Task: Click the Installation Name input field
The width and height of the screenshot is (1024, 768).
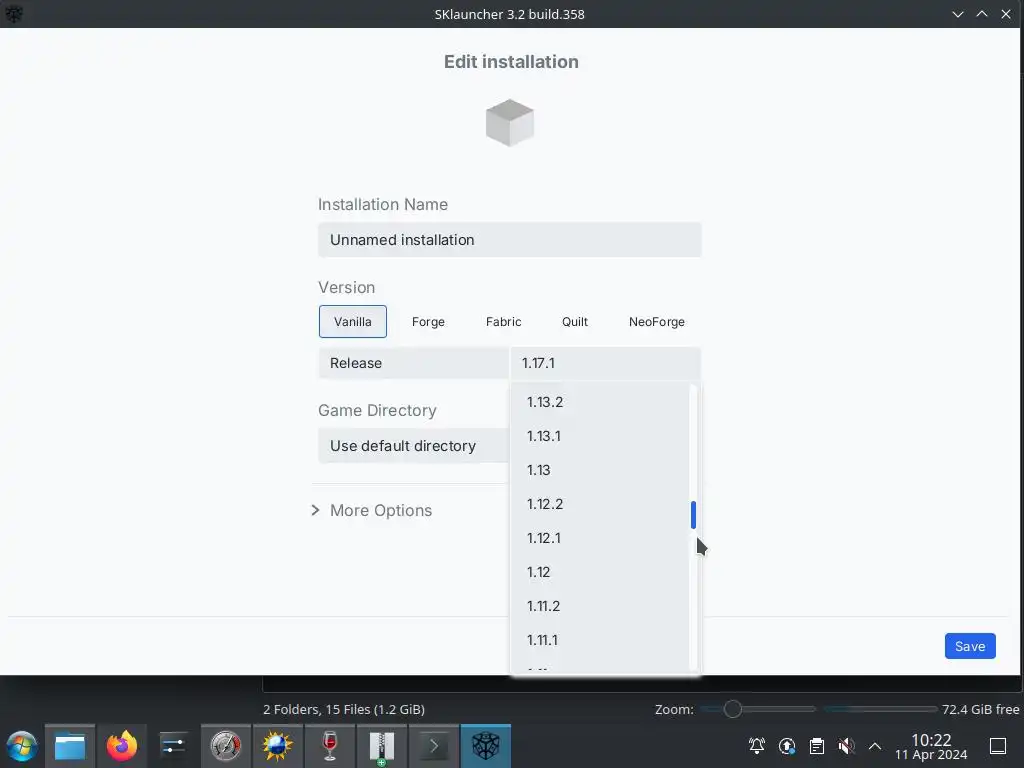Action: 510,240
